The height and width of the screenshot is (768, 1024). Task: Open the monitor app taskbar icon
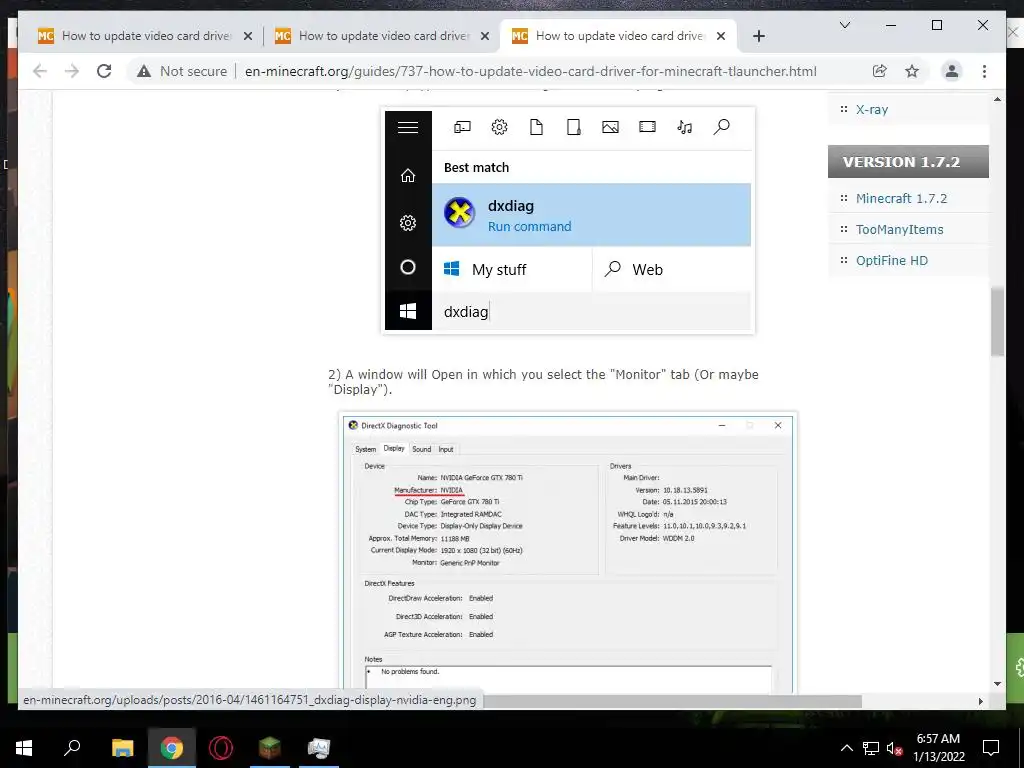coord(319,748)
